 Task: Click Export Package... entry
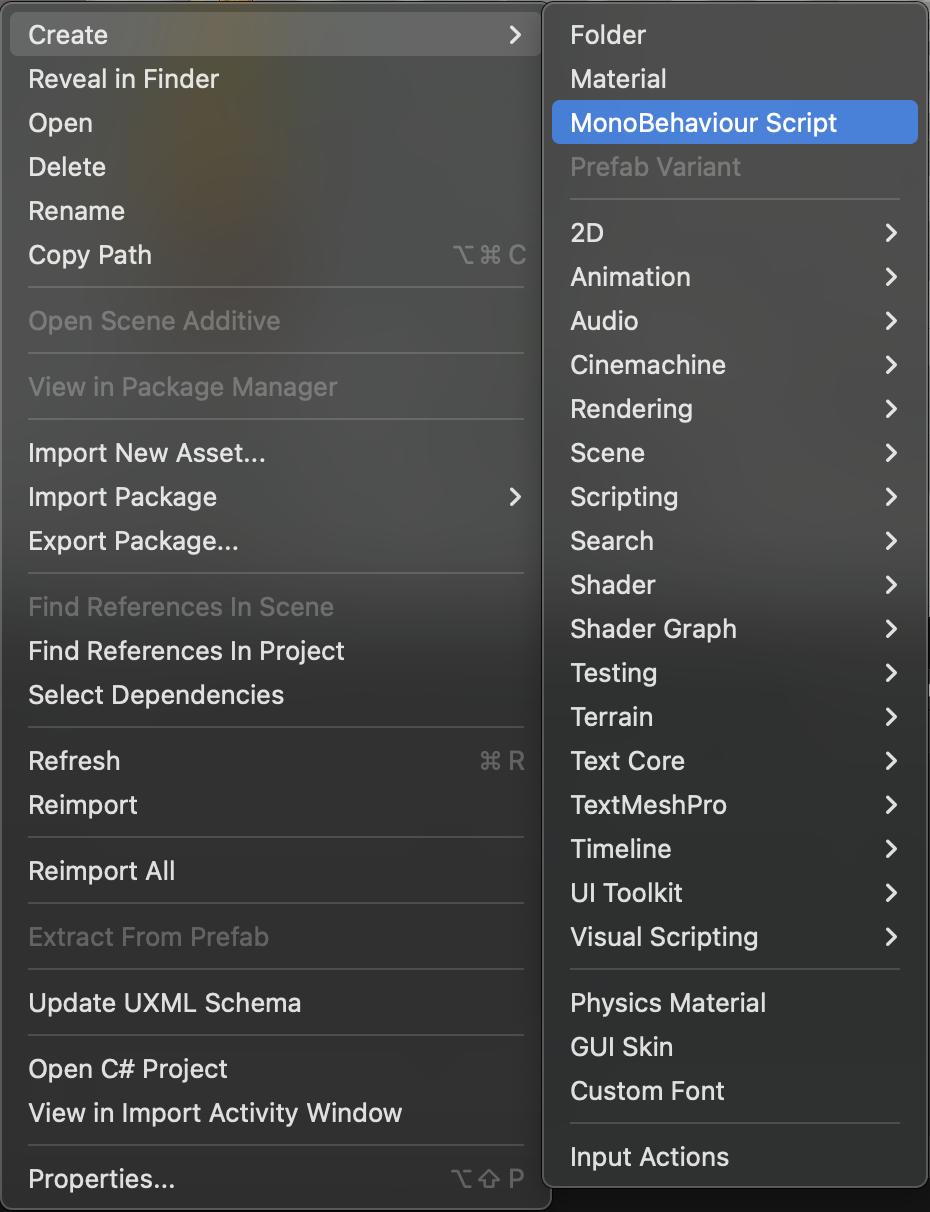coord(133,541)
